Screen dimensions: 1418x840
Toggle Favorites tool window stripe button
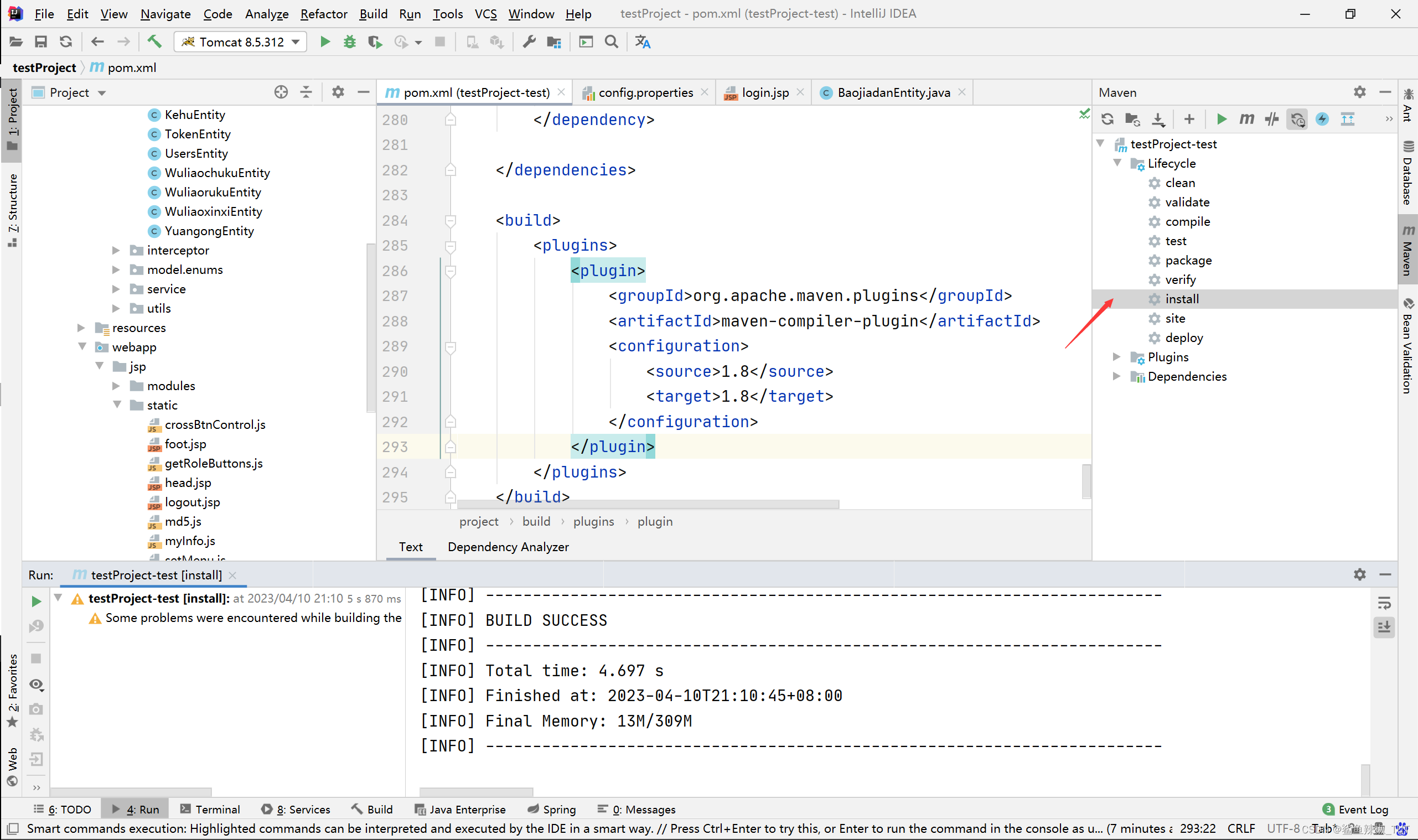[x=13, y=691]
